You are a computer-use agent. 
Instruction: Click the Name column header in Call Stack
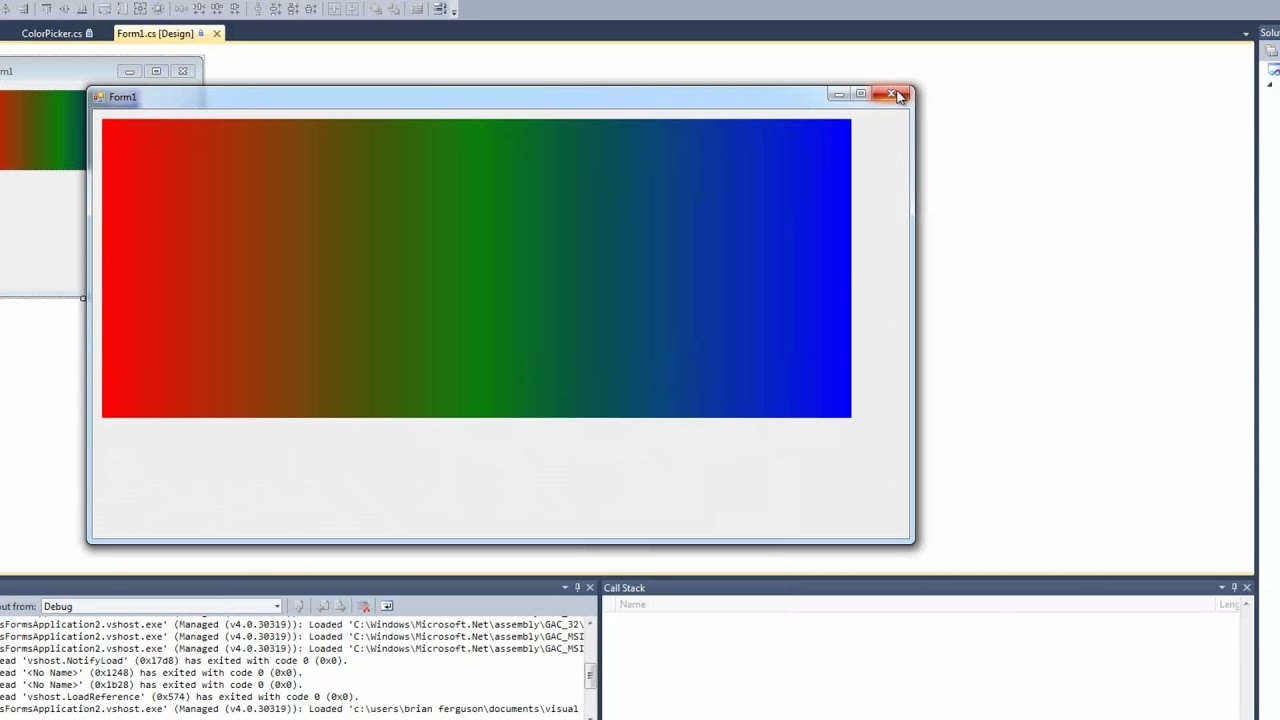632,604
